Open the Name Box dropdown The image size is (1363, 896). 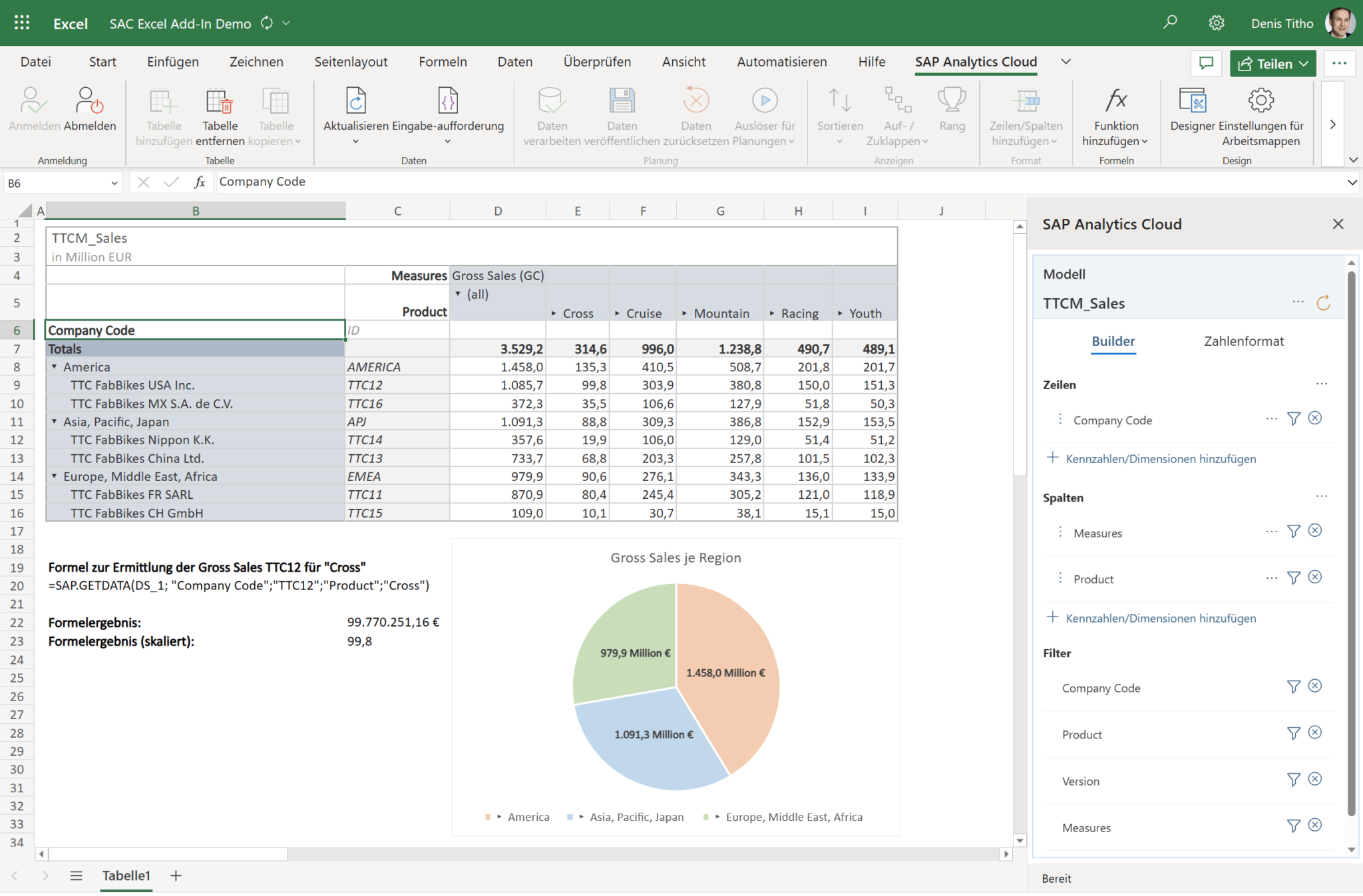(x=114, y=182)
